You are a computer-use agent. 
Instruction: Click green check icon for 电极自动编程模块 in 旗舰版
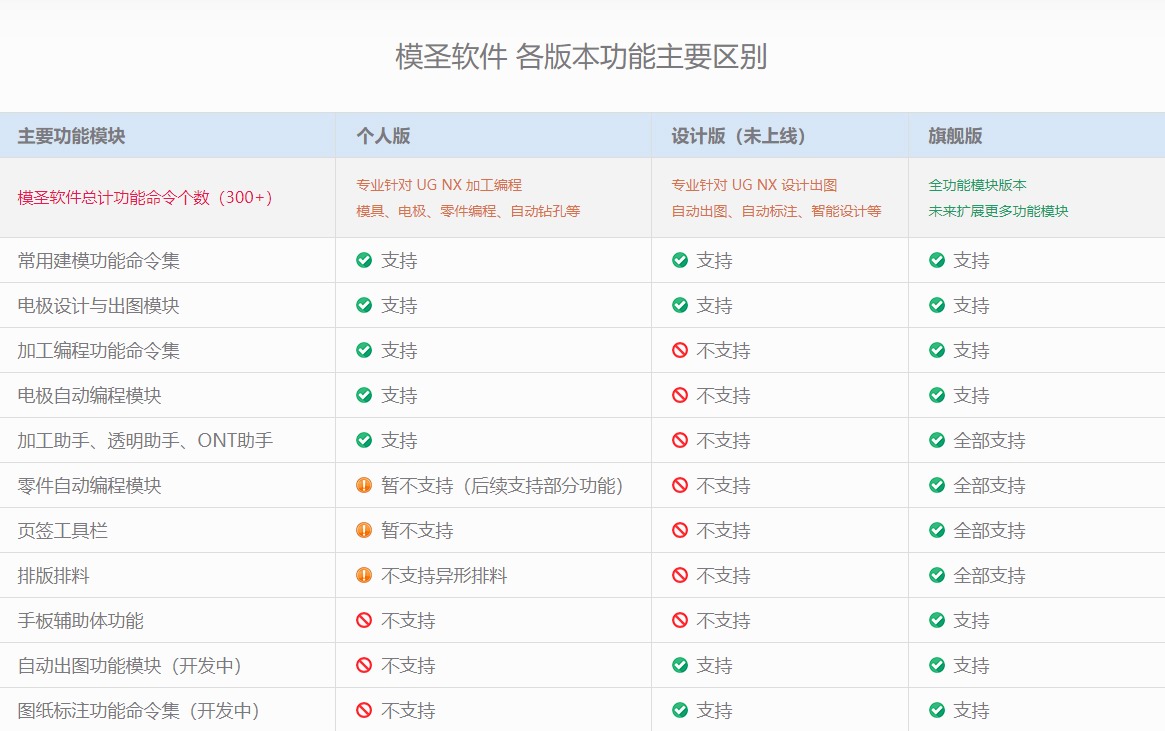(937, 395)
